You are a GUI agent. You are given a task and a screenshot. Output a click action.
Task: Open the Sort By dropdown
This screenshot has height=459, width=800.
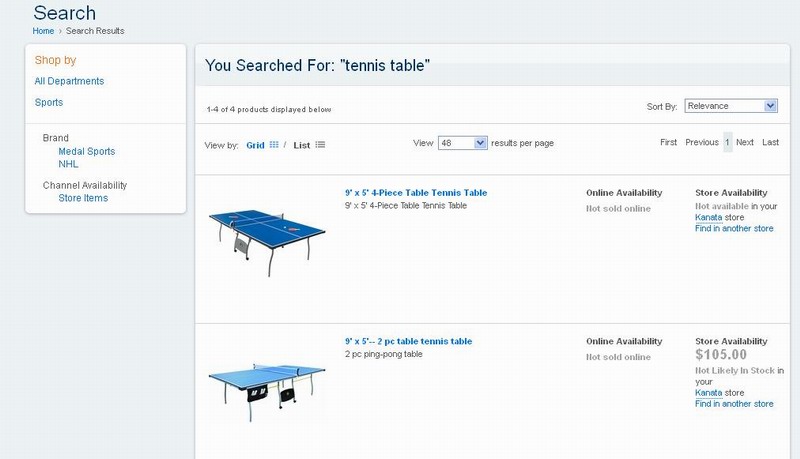tap(731, 106)
